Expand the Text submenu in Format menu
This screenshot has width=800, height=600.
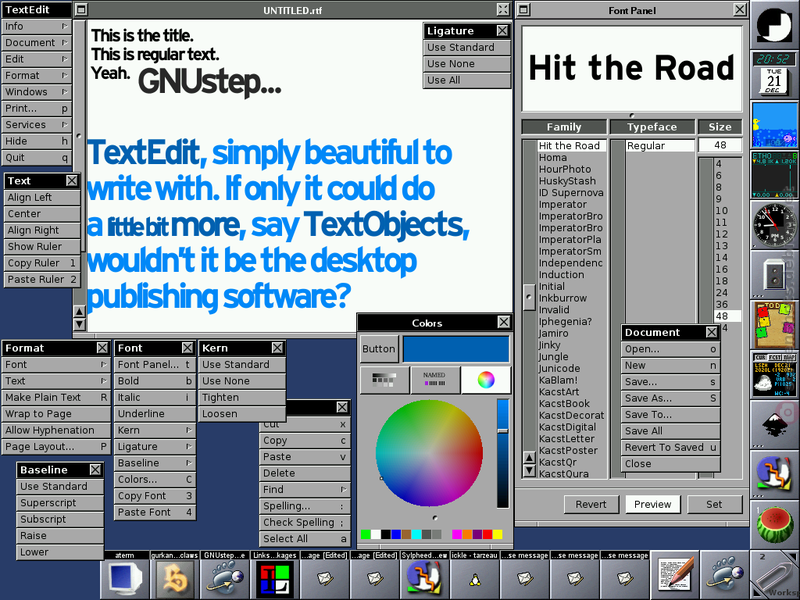point(56,381)
